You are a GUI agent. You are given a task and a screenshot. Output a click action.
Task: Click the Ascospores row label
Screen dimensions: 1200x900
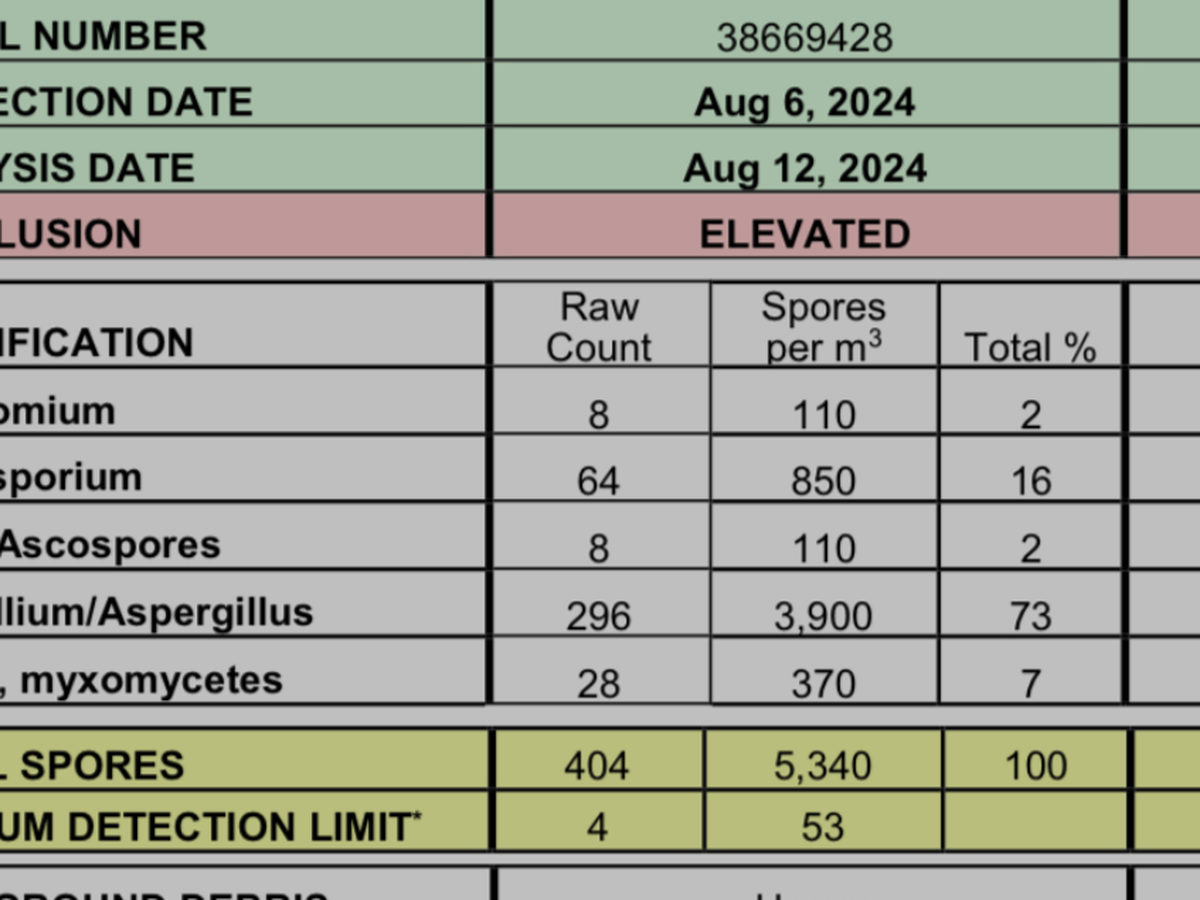(110, 545)
